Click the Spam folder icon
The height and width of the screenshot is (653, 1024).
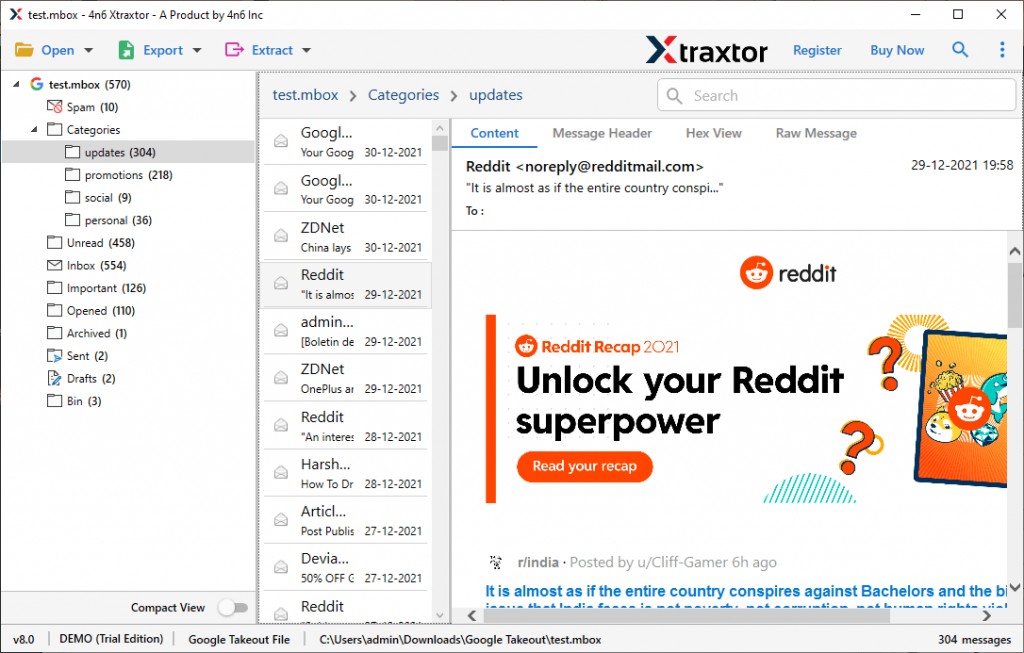[x=55, y=106]
